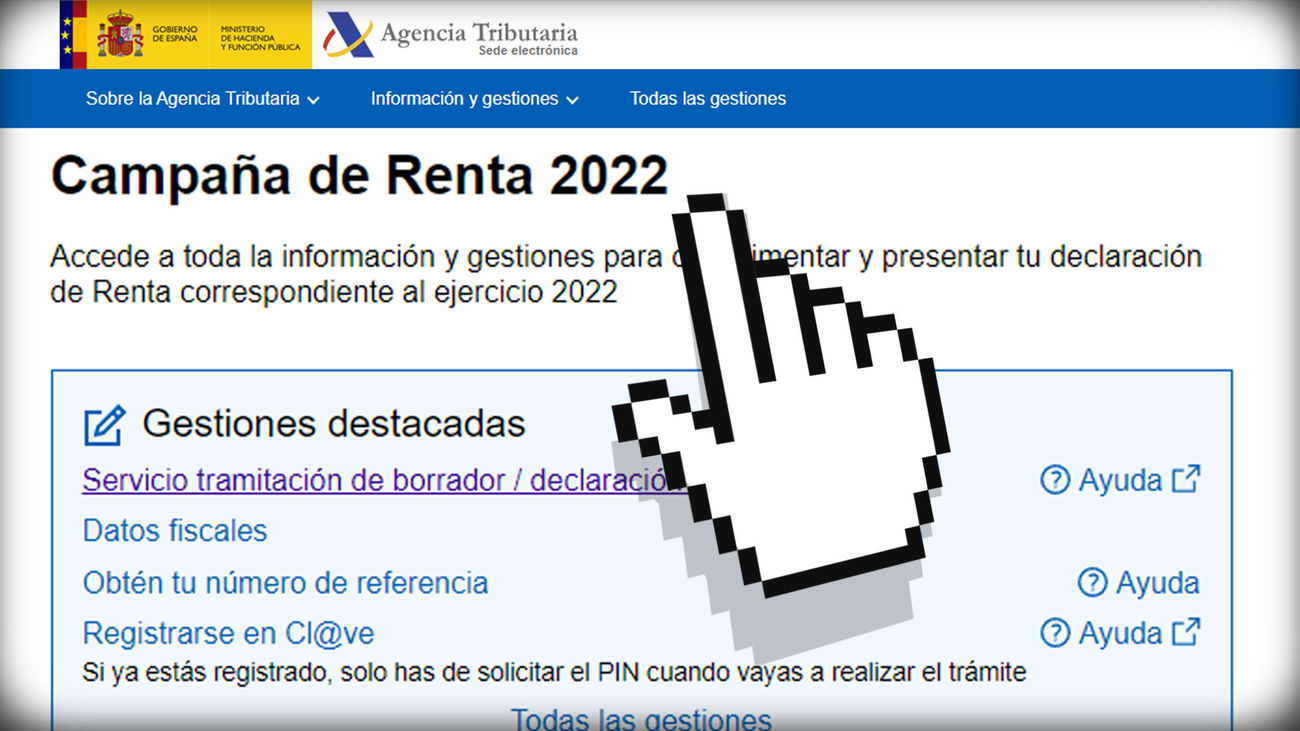Open the Datos fiscales link
The image size is (1300, 731).
pos(174,531)
